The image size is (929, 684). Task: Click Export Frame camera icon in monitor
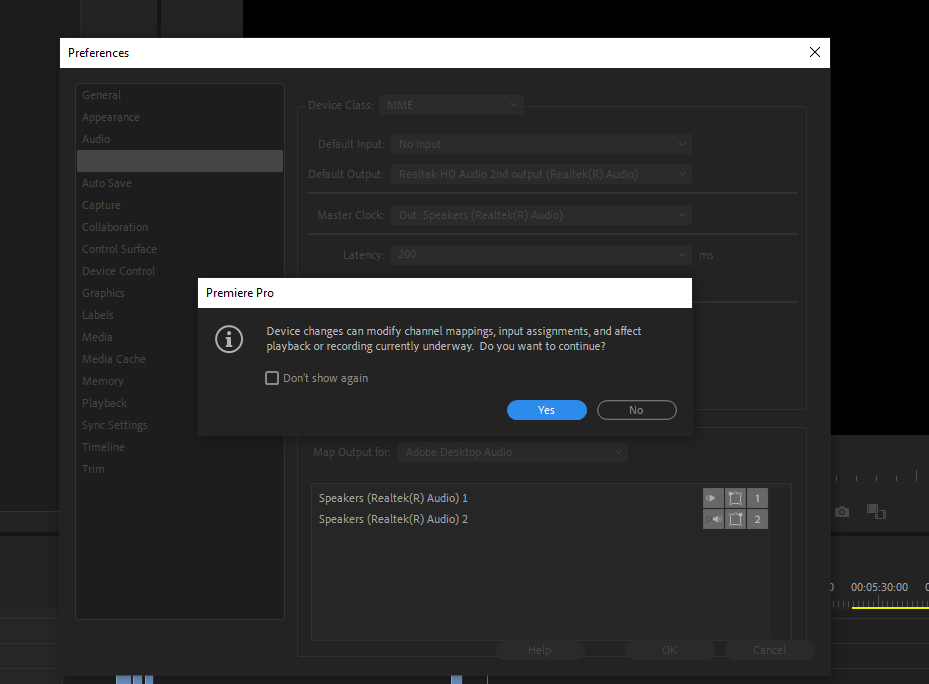(842, 512)
